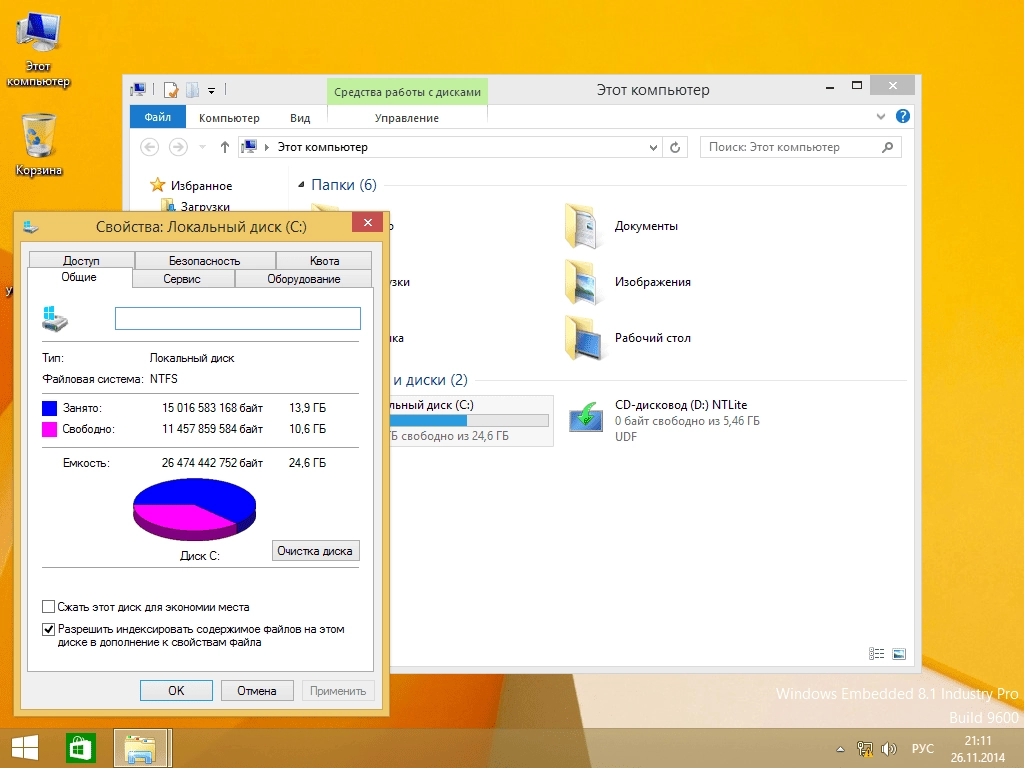Click the disk label text field in properties
Screen dimensions: 1024x768
pyautogui.click(x=238, y=319)
